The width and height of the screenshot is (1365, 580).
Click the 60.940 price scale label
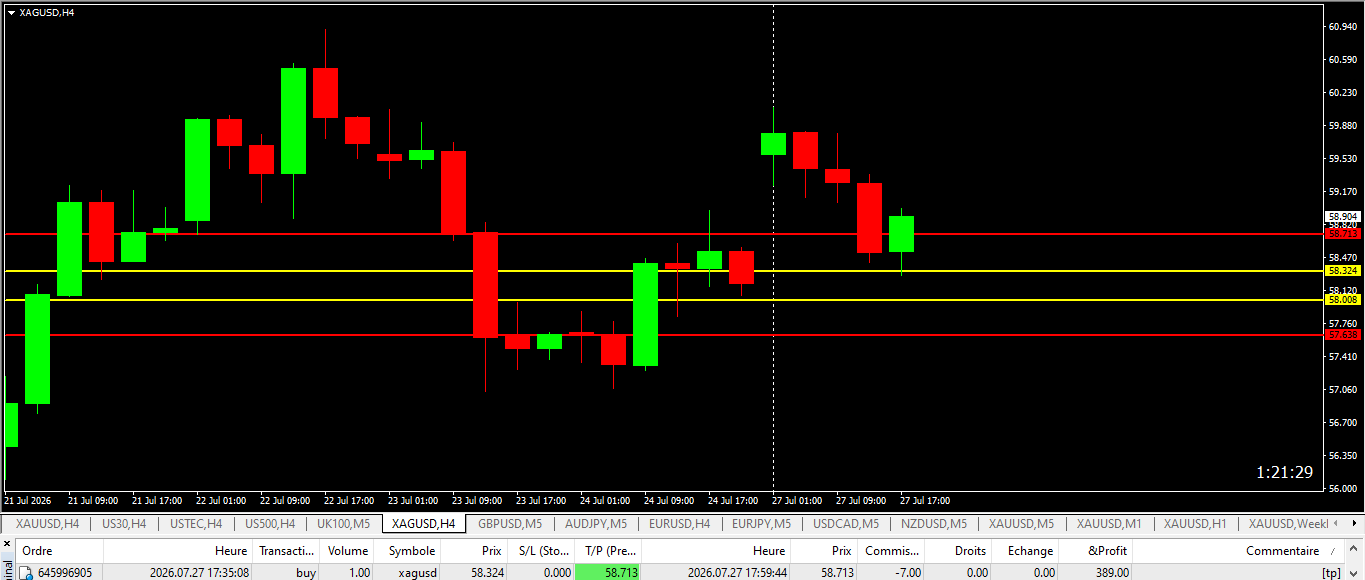click(x=1342, y=27)
